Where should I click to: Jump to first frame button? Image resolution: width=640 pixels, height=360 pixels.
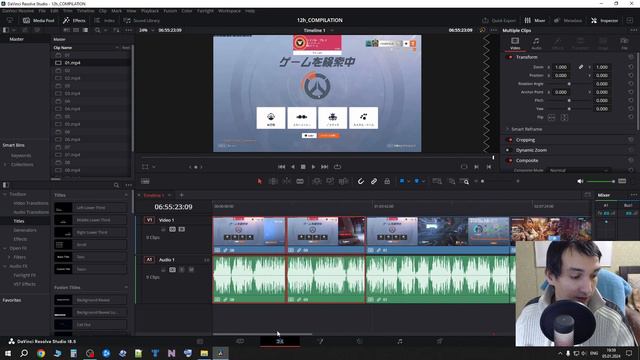coord(282,167)
